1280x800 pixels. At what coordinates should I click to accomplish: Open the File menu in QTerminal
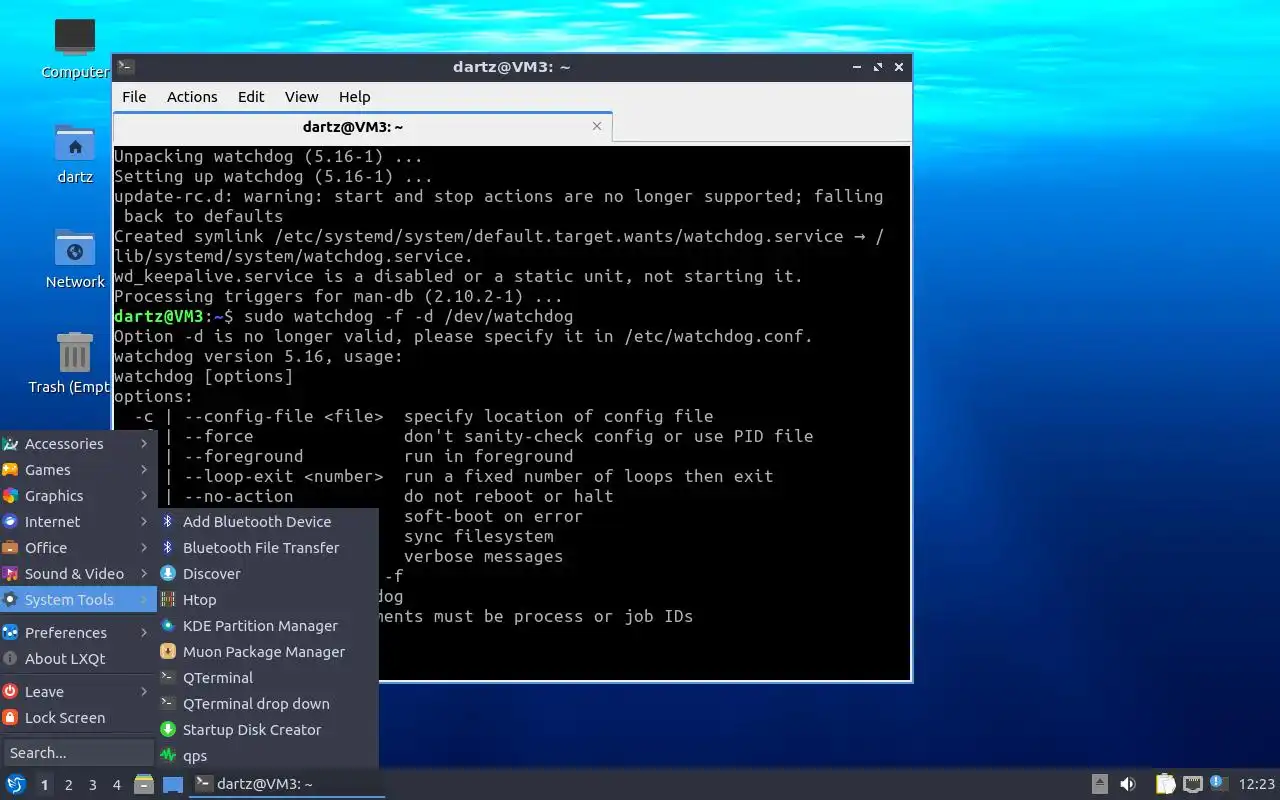pos(134,97)
